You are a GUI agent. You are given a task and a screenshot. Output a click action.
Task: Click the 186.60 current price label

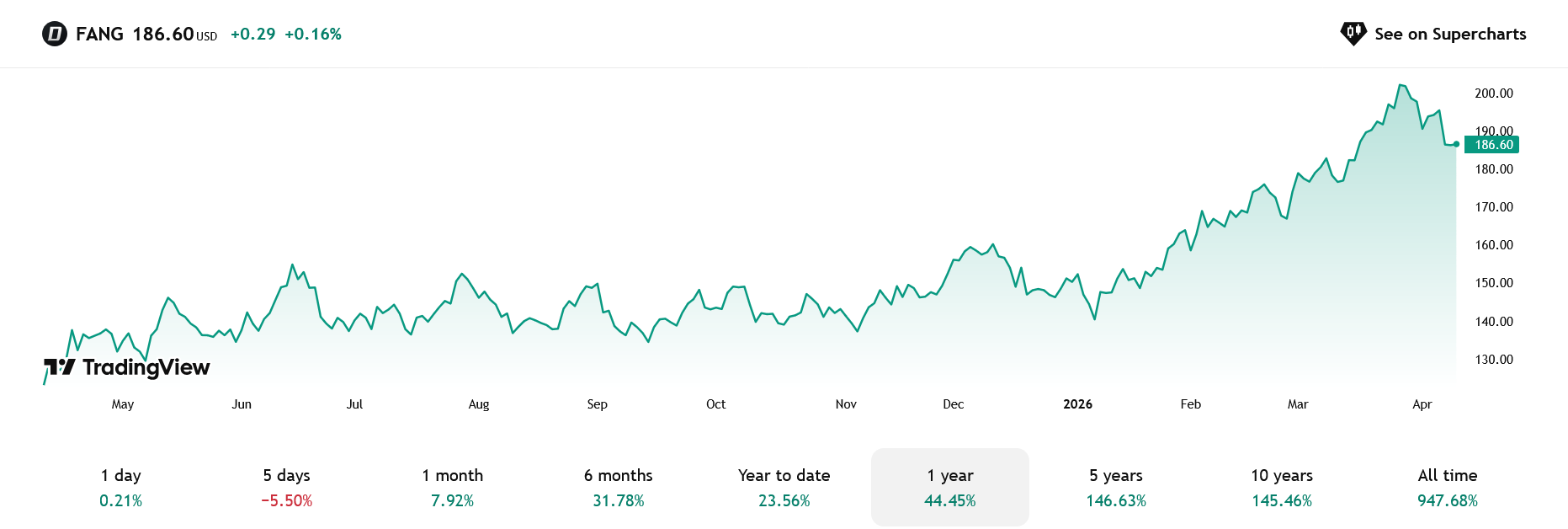tap(1493, 145)
